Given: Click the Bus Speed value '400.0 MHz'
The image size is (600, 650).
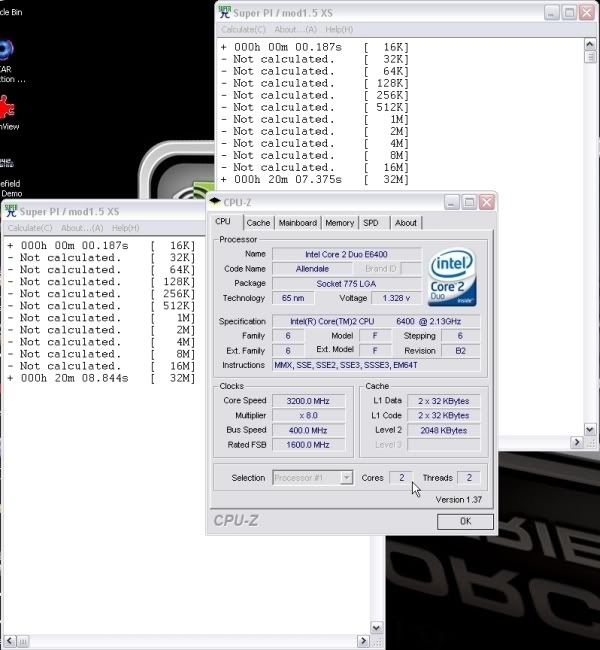Looking at the screenshot, I should [308, 430].
